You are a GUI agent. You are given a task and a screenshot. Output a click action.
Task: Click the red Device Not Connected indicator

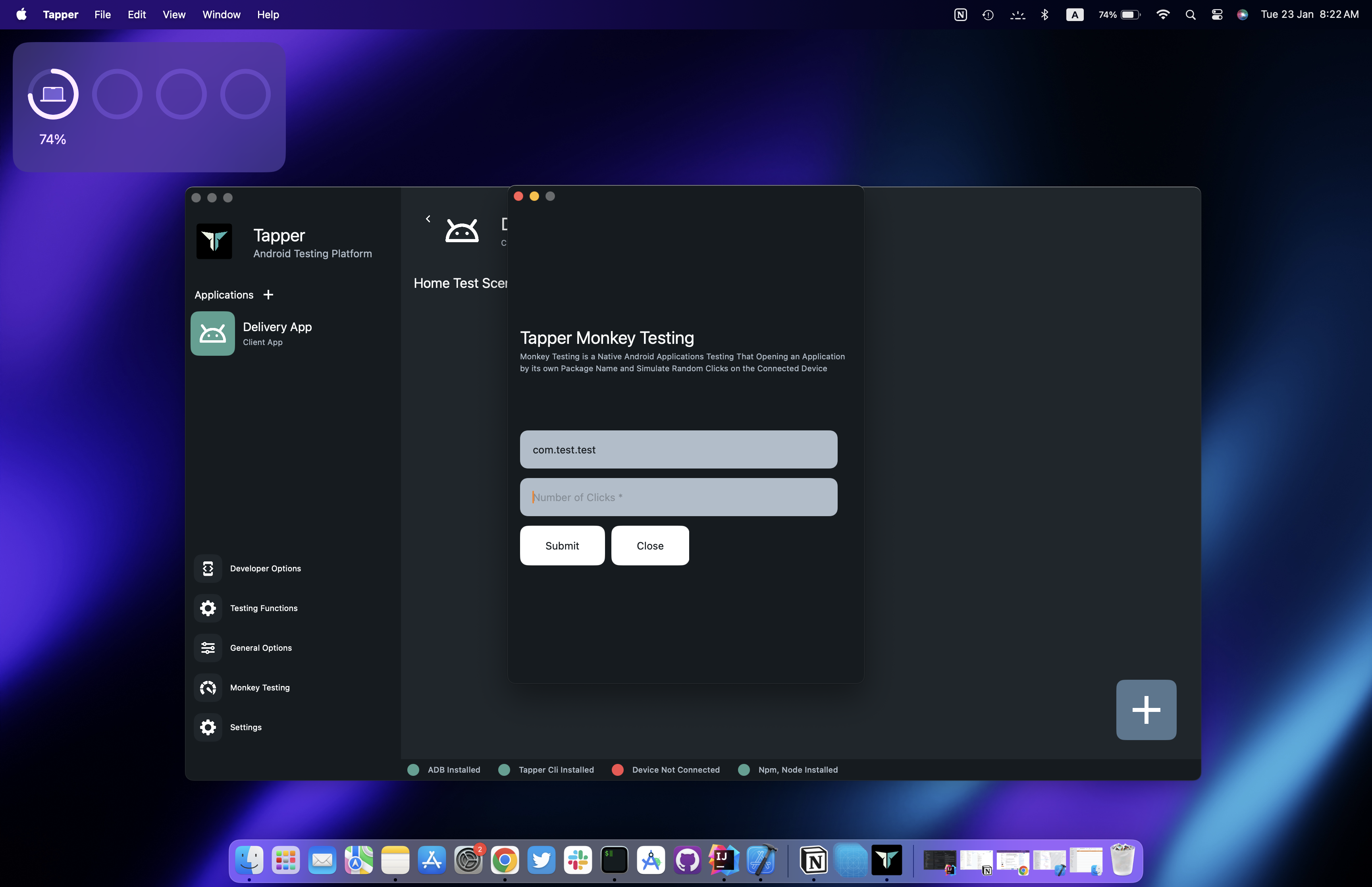[618, 770]
